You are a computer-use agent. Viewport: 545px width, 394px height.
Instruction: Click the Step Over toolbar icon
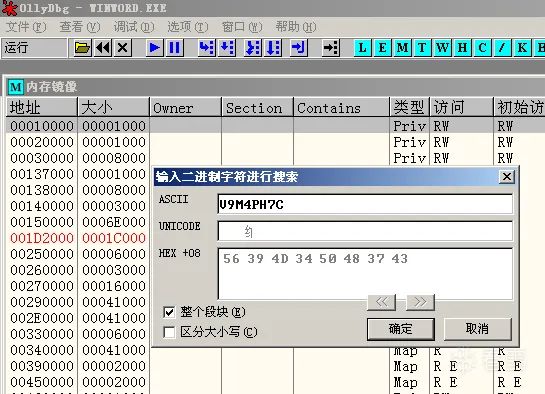(x=227, y=48)
